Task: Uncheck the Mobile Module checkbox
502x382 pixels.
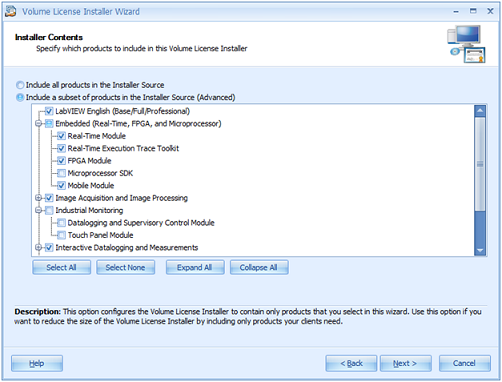Action: pyautogui.click(x=61, y=185)
